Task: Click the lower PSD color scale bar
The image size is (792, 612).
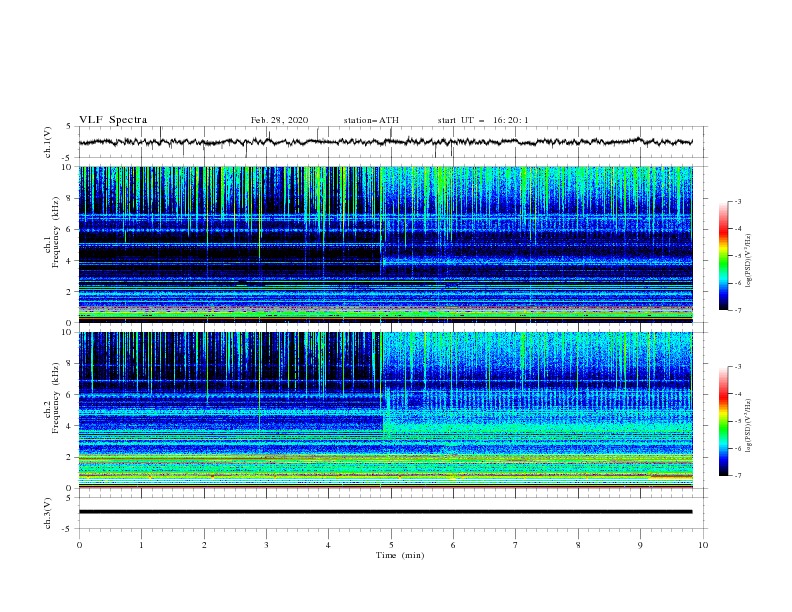Action: [x=723, y=421]
